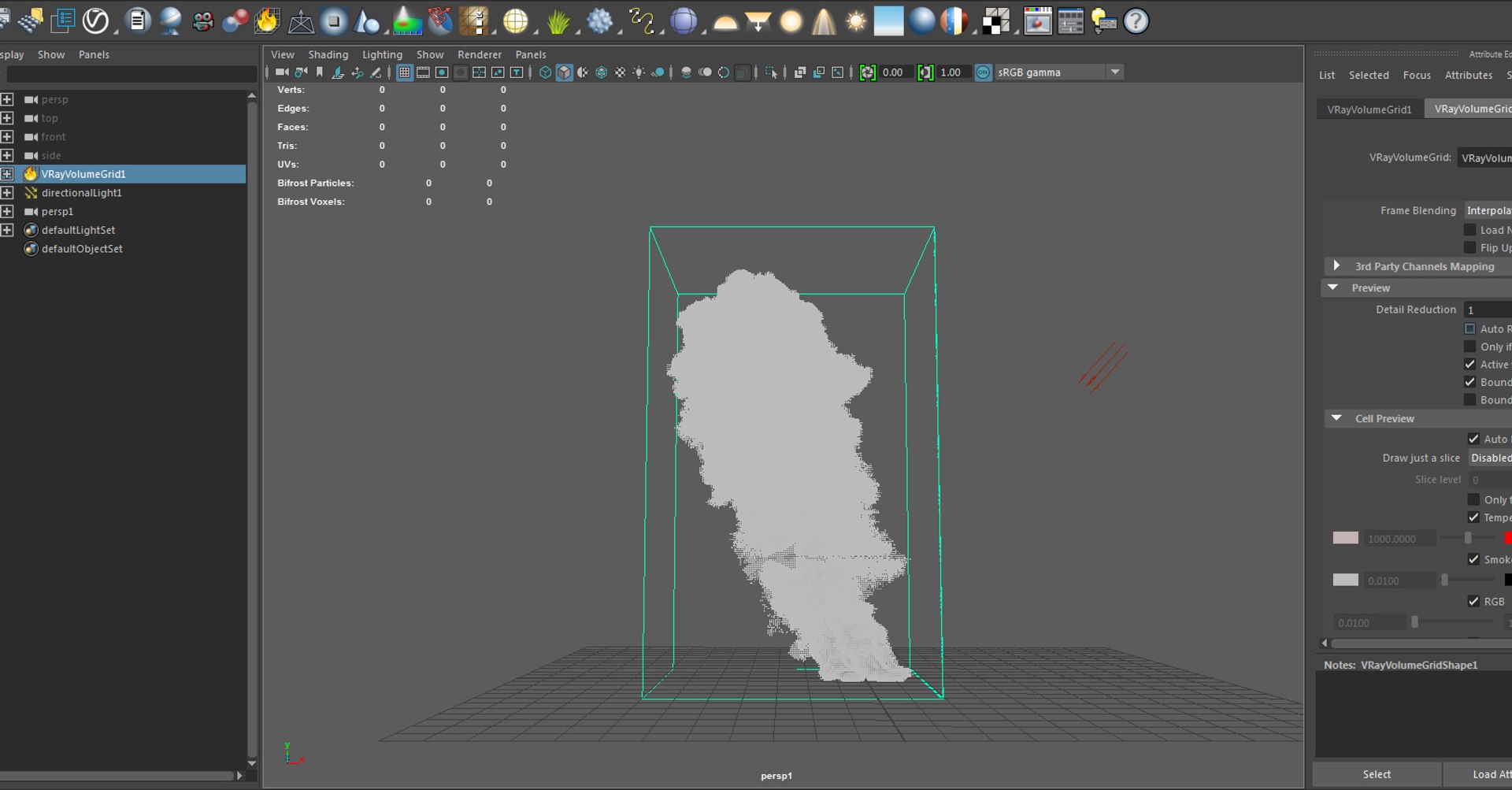Open the viewport Renderer menu
This screenshot has width=1512, height=790.
point(480,54)
